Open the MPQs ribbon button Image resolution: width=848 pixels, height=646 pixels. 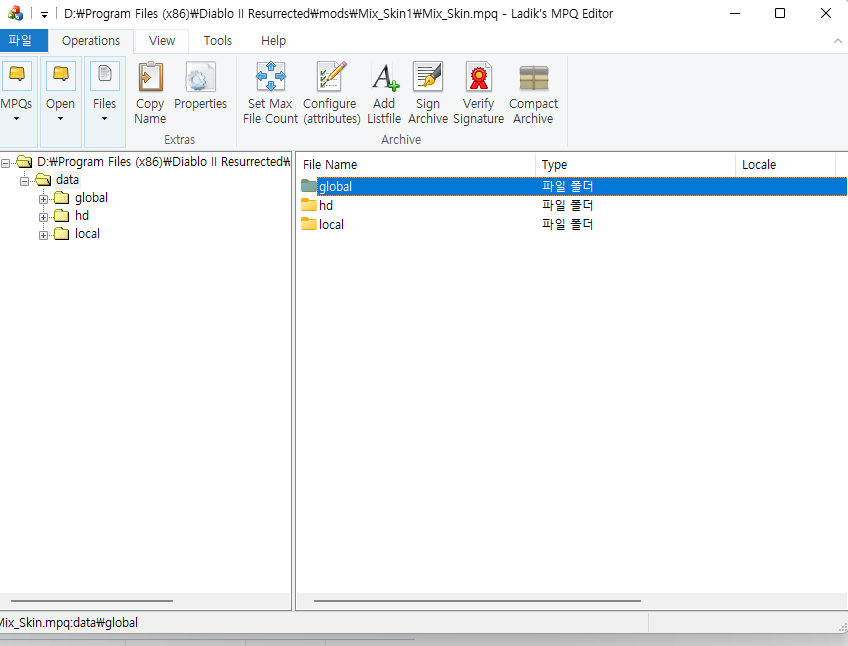click(x=17, y=101)
